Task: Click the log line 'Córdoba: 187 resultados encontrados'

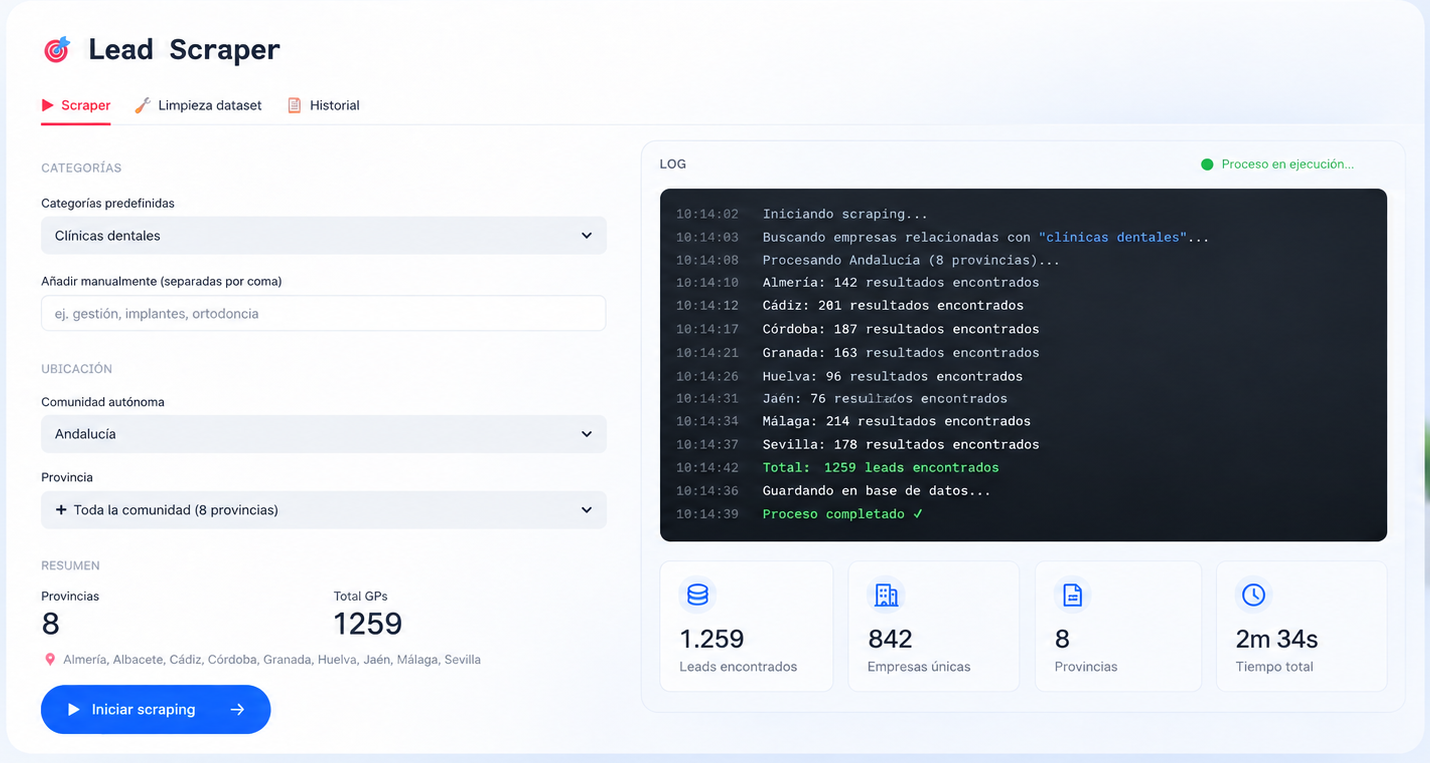Action: click(x=900, y=329)
